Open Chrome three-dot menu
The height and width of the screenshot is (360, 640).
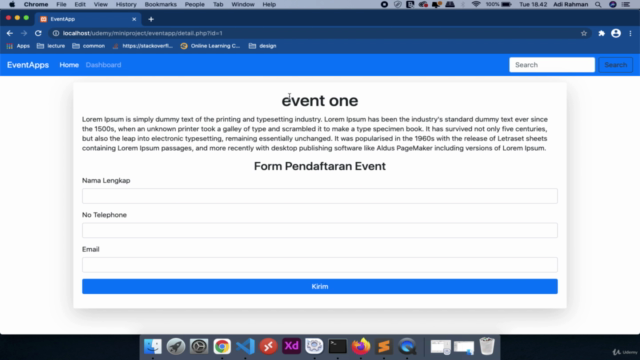click(x=630, y=33)
